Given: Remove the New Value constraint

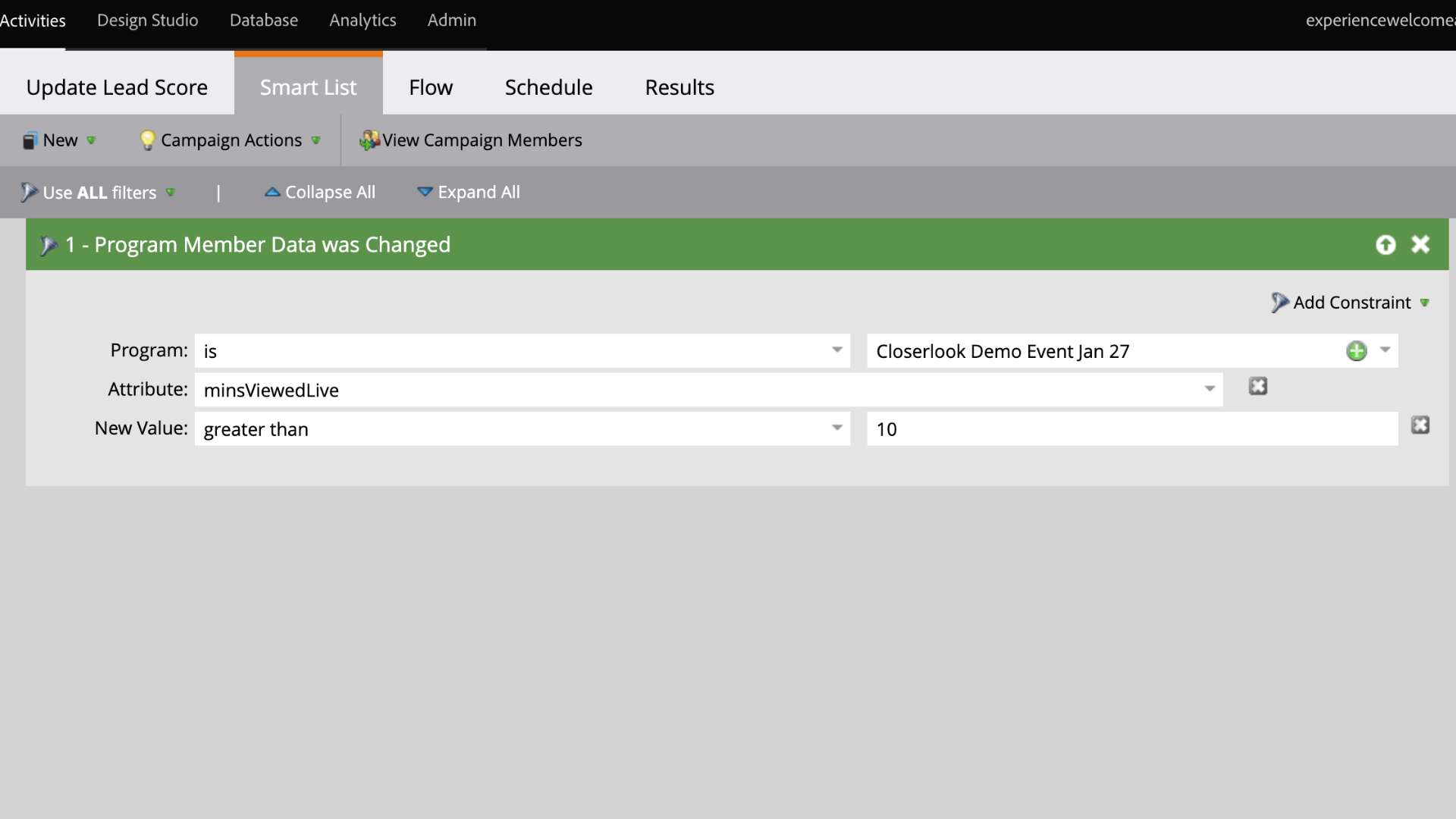Looking at the screenshot, I should click(1420, 425).
